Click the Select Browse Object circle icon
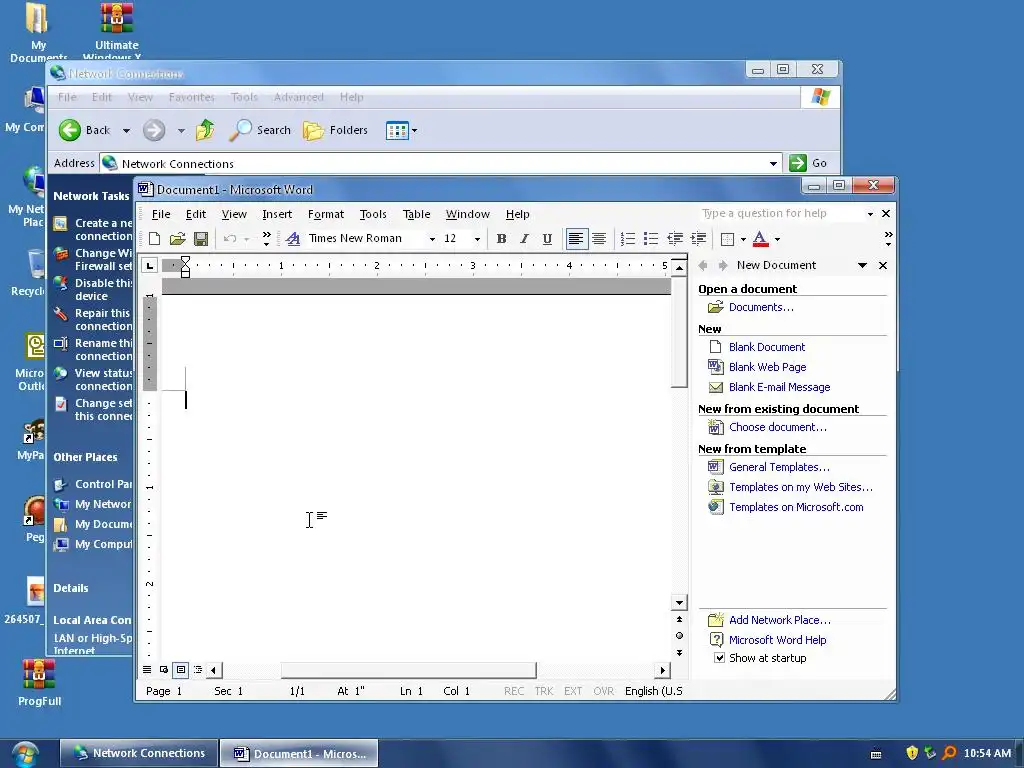Screen dimensions: 1024x768 pos(679,635)
